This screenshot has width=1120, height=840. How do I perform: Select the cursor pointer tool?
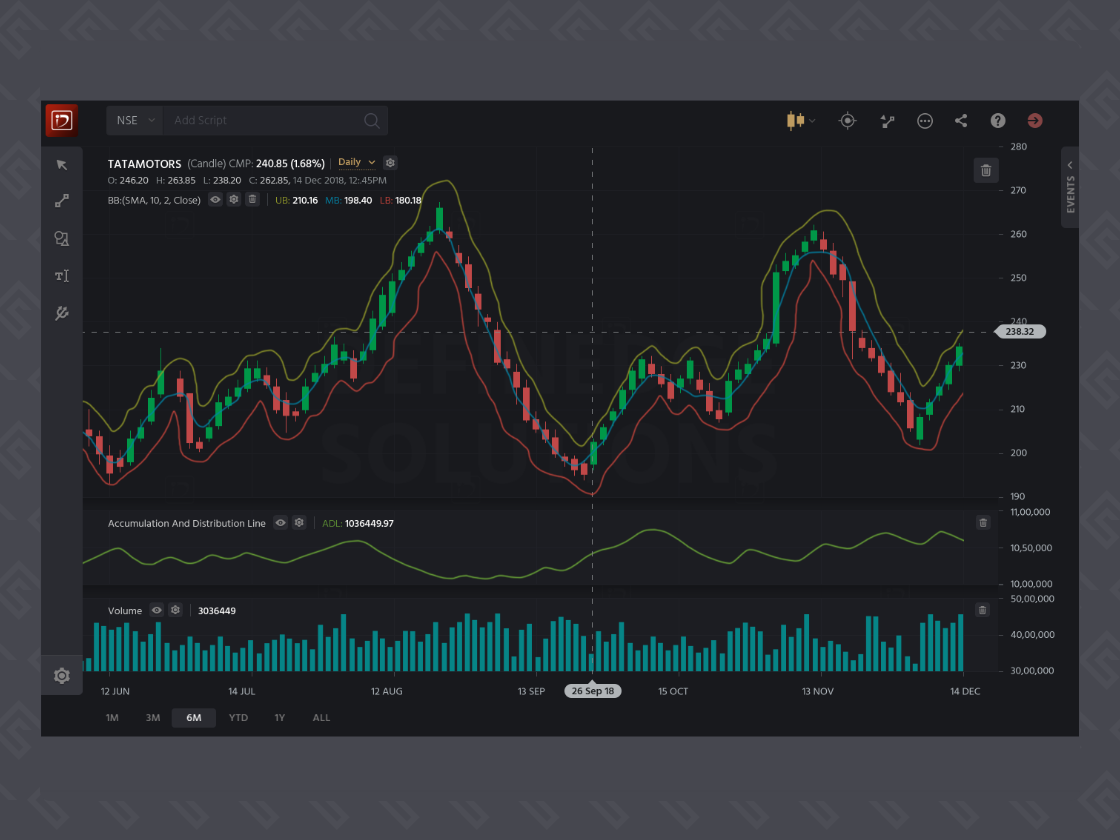(x=62, y=165)
